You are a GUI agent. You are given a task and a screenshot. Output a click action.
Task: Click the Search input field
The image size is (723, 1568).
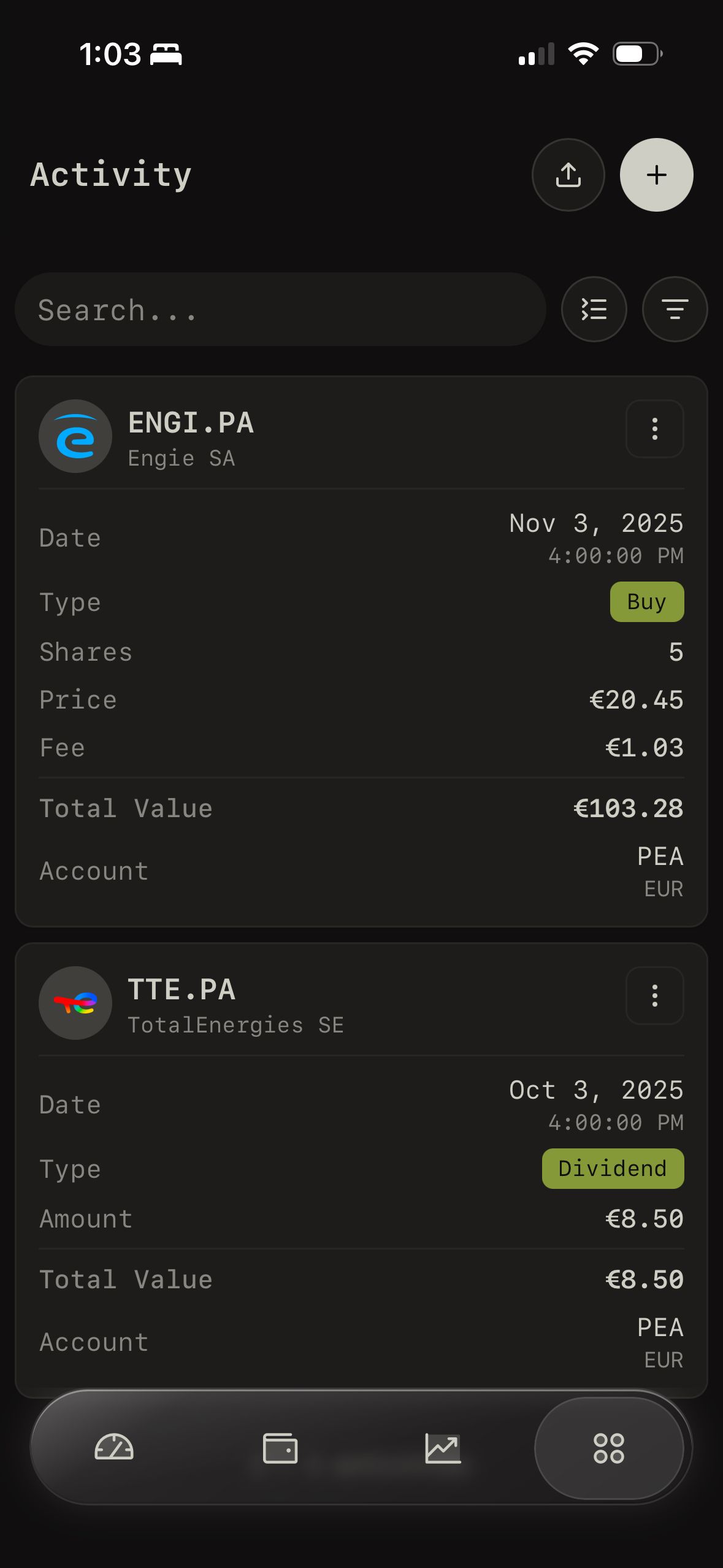(280, 309)
